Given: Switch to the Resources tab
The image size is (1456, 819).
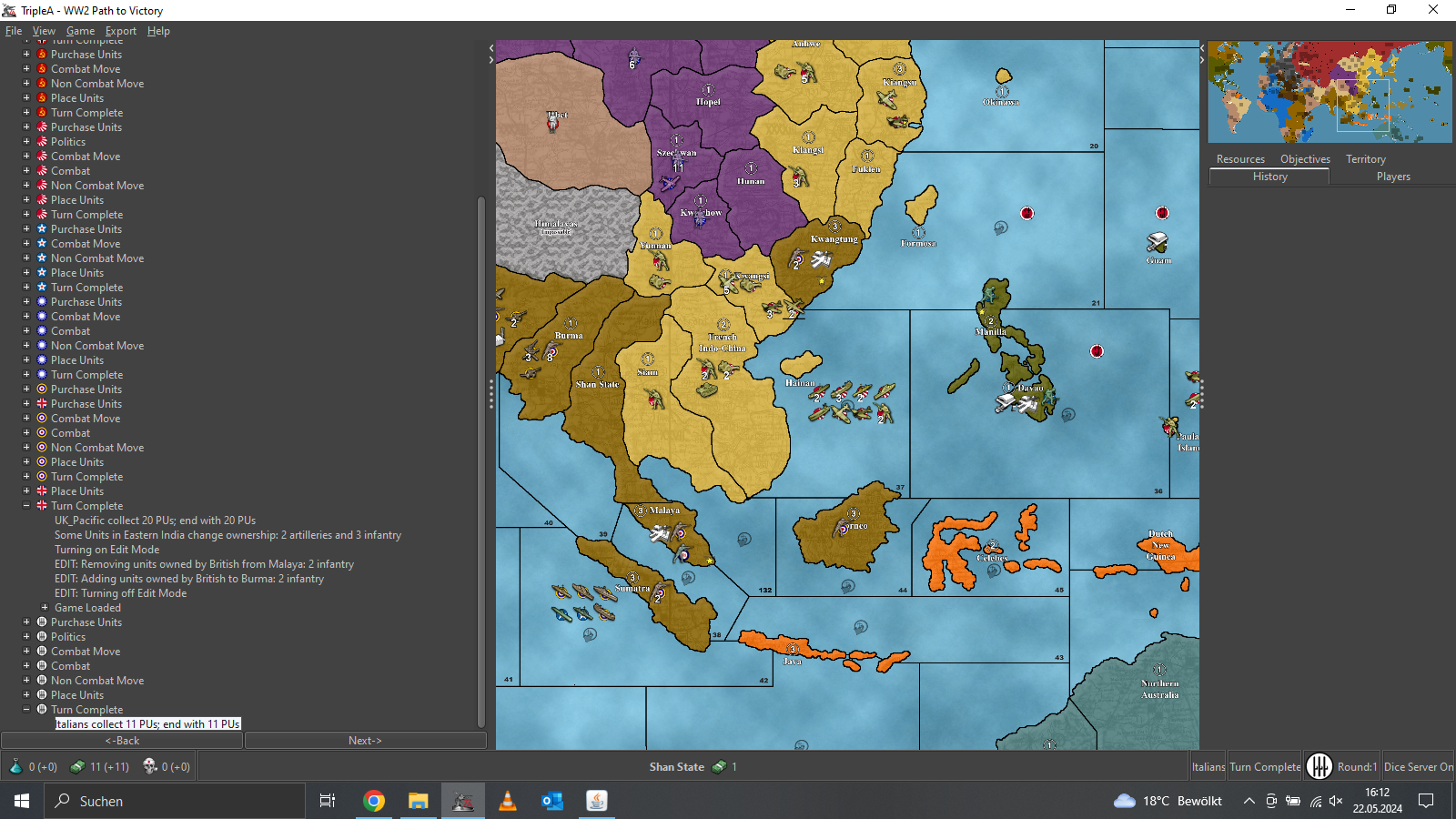Looking at the screenshot, I should [x=1240, y=159].
